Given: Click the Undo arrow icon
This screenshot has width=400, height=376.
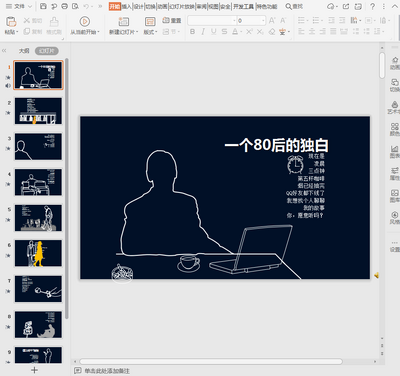Looking at the screenshot, I should 86,6.
